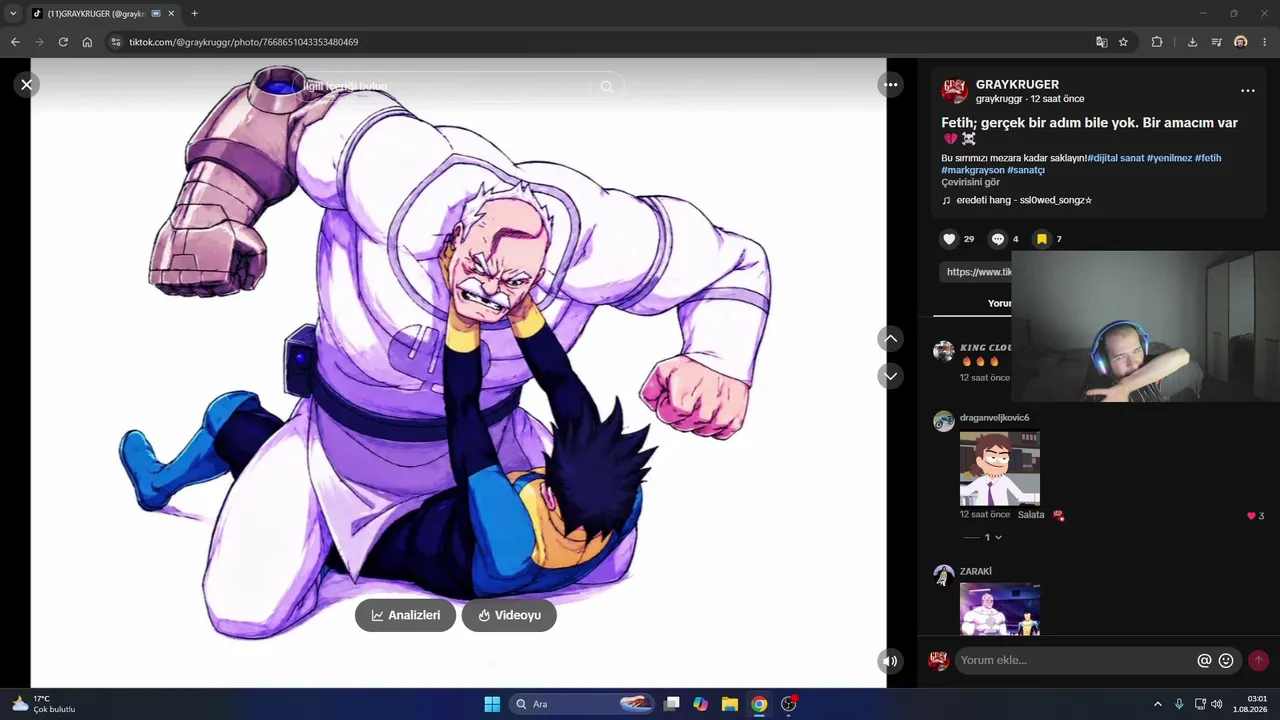Screen dimensions: 1280x720
Task: Expand the 1 reply under draganveljkovic6's comment
Action: click(x=983, y=537)
